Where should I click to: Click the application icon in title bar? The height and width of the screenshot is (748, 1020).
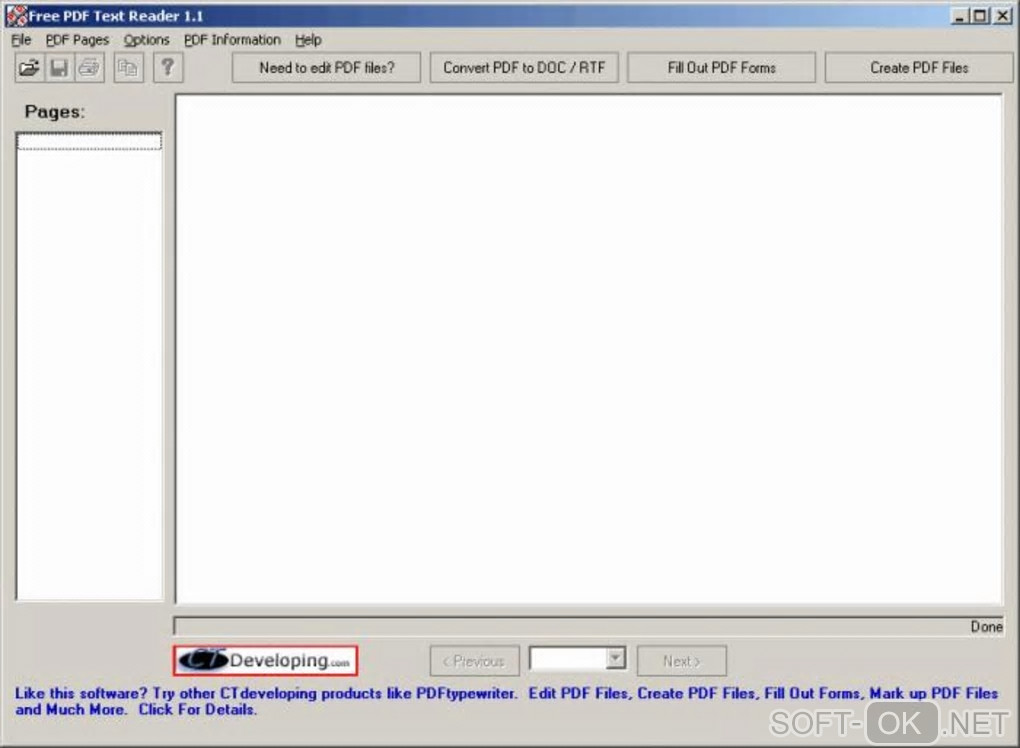(x=16, y=16)
